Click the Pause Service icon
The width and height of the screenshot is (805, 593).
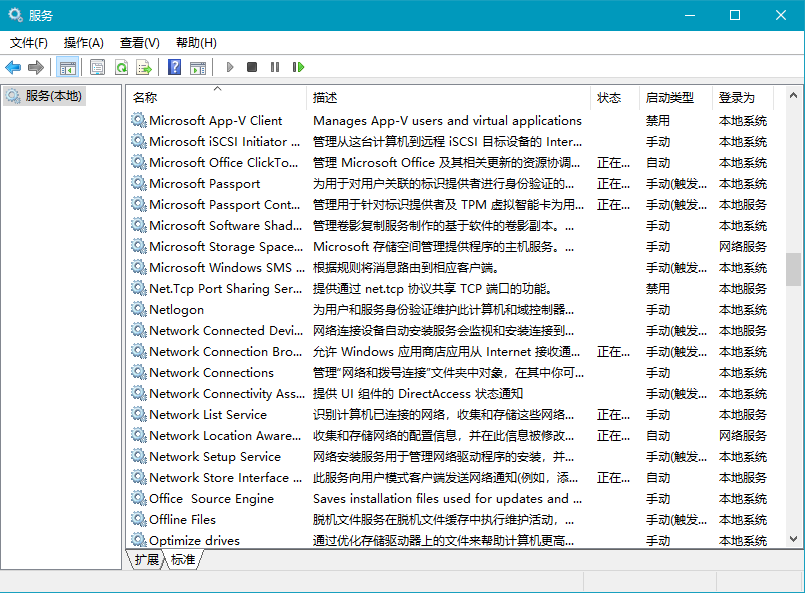tap(275, 67)
